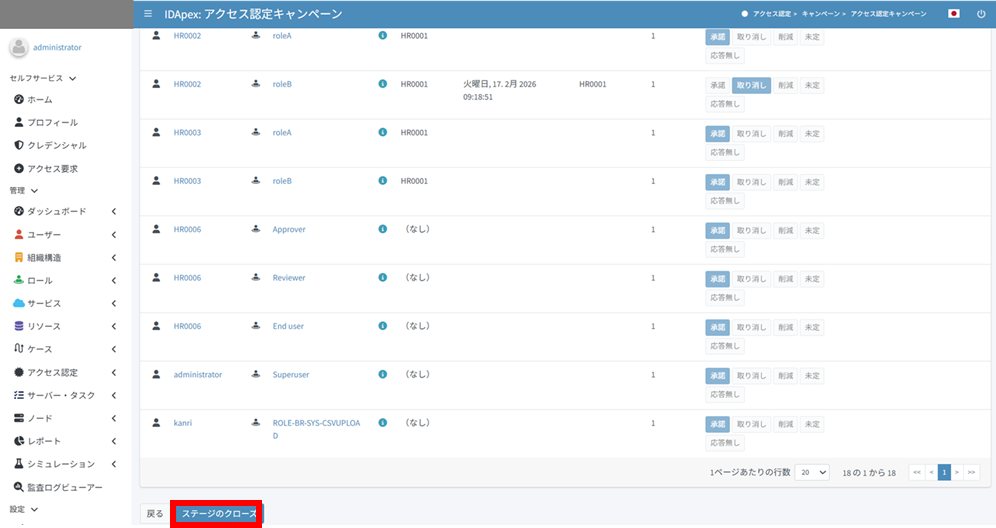The width and height of the screenshot is (996, 528).
Task: Click the サービス cloud icon
Action: (x=19, y=303)
